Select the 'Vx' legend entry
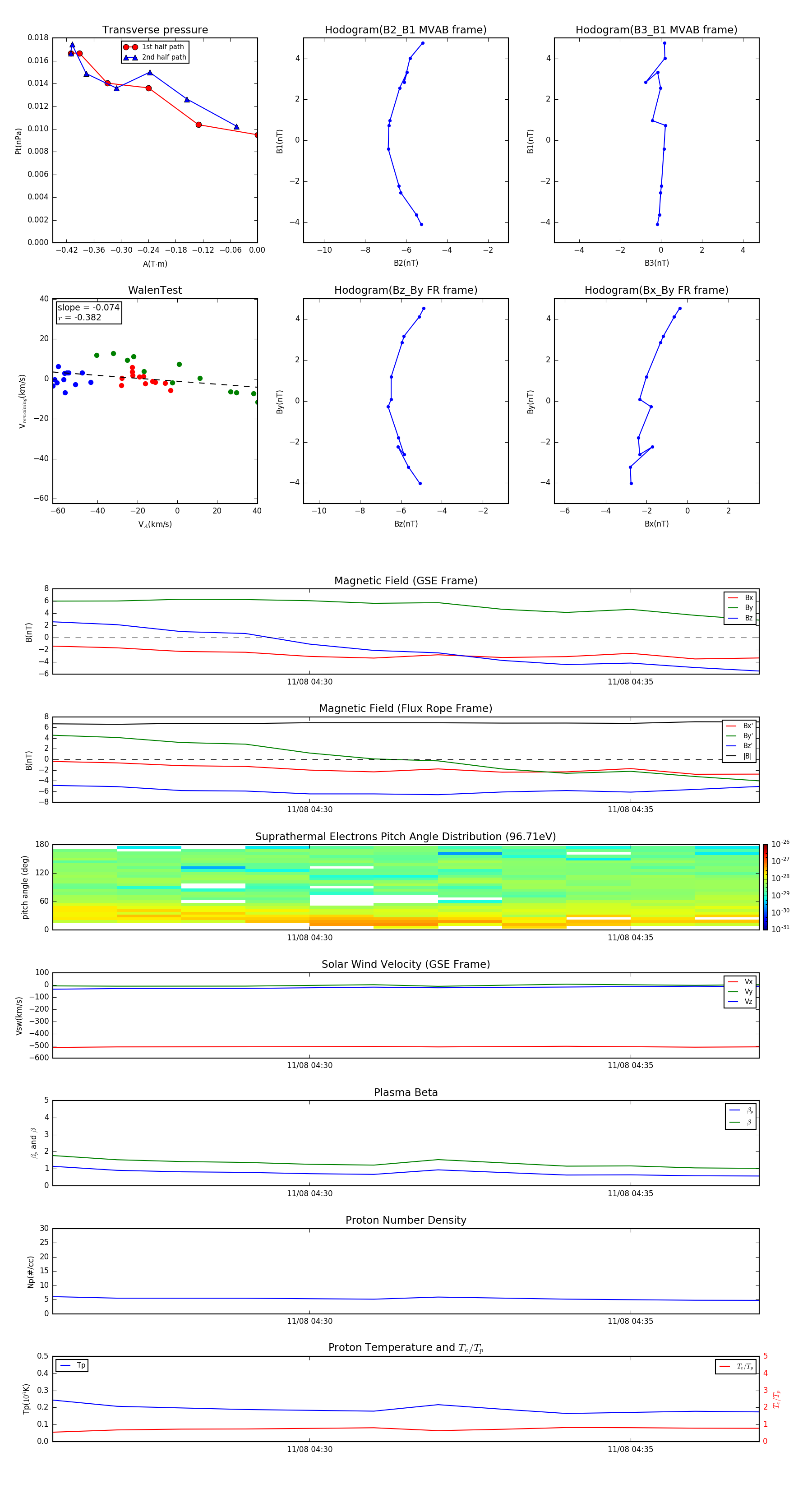 point(740,981)
